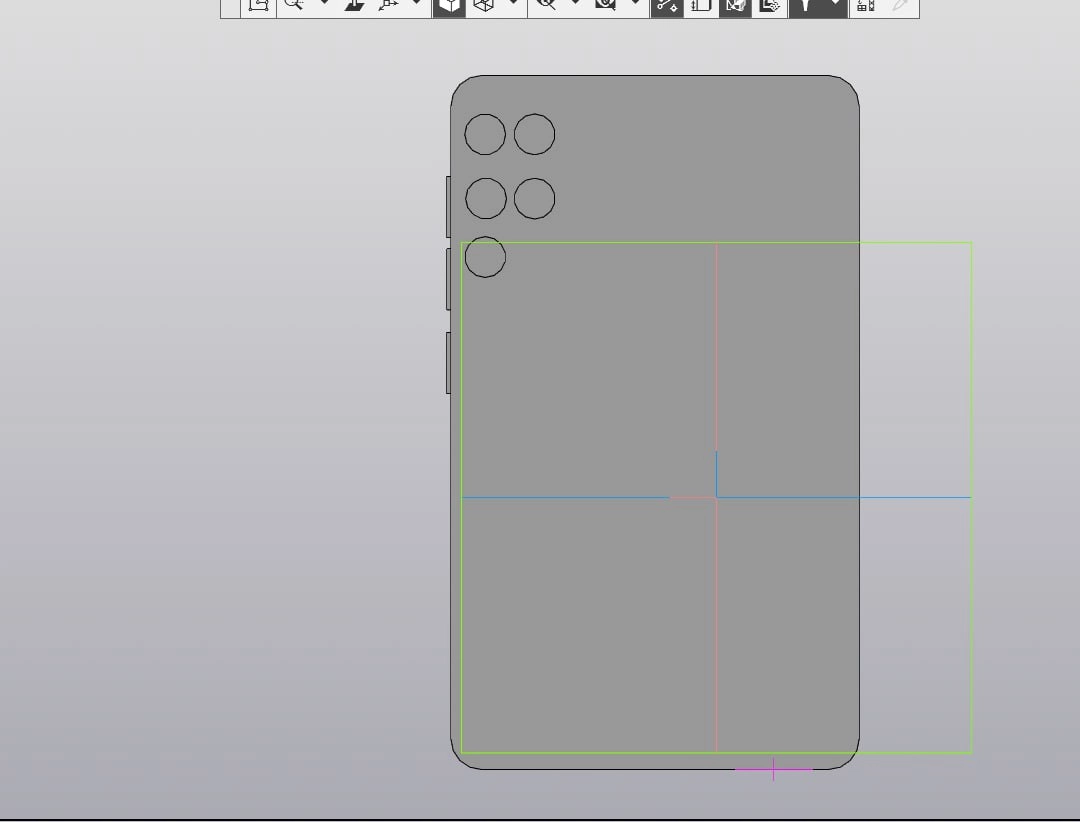
Task: Toggle the selection filter funnel icon
Action: click(x=805, y=6)
